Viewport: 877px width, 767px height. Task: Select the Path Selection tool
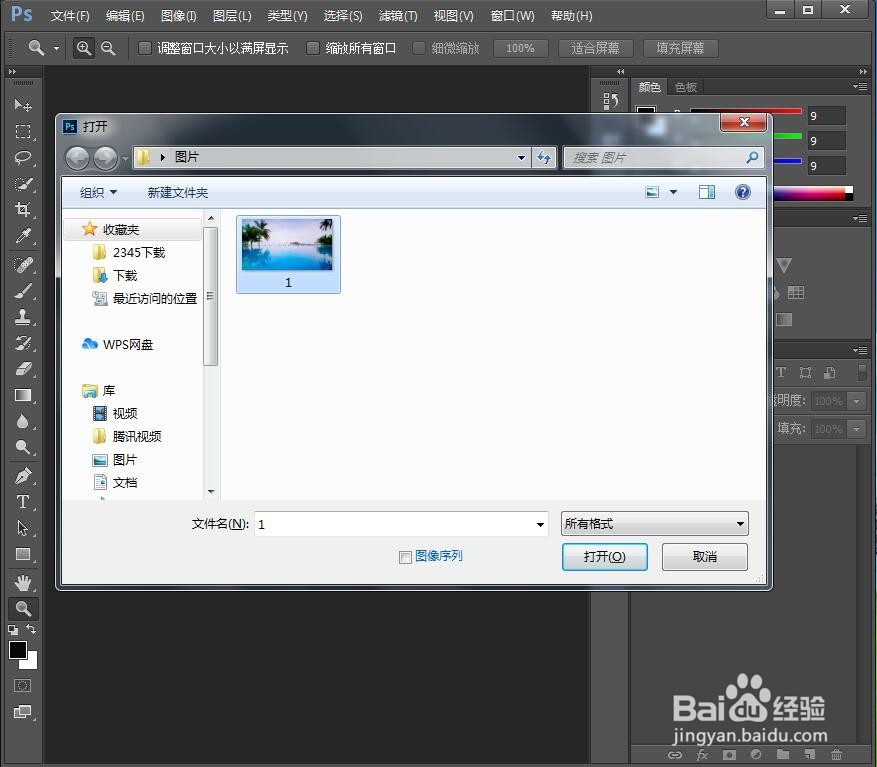point(22,528)
